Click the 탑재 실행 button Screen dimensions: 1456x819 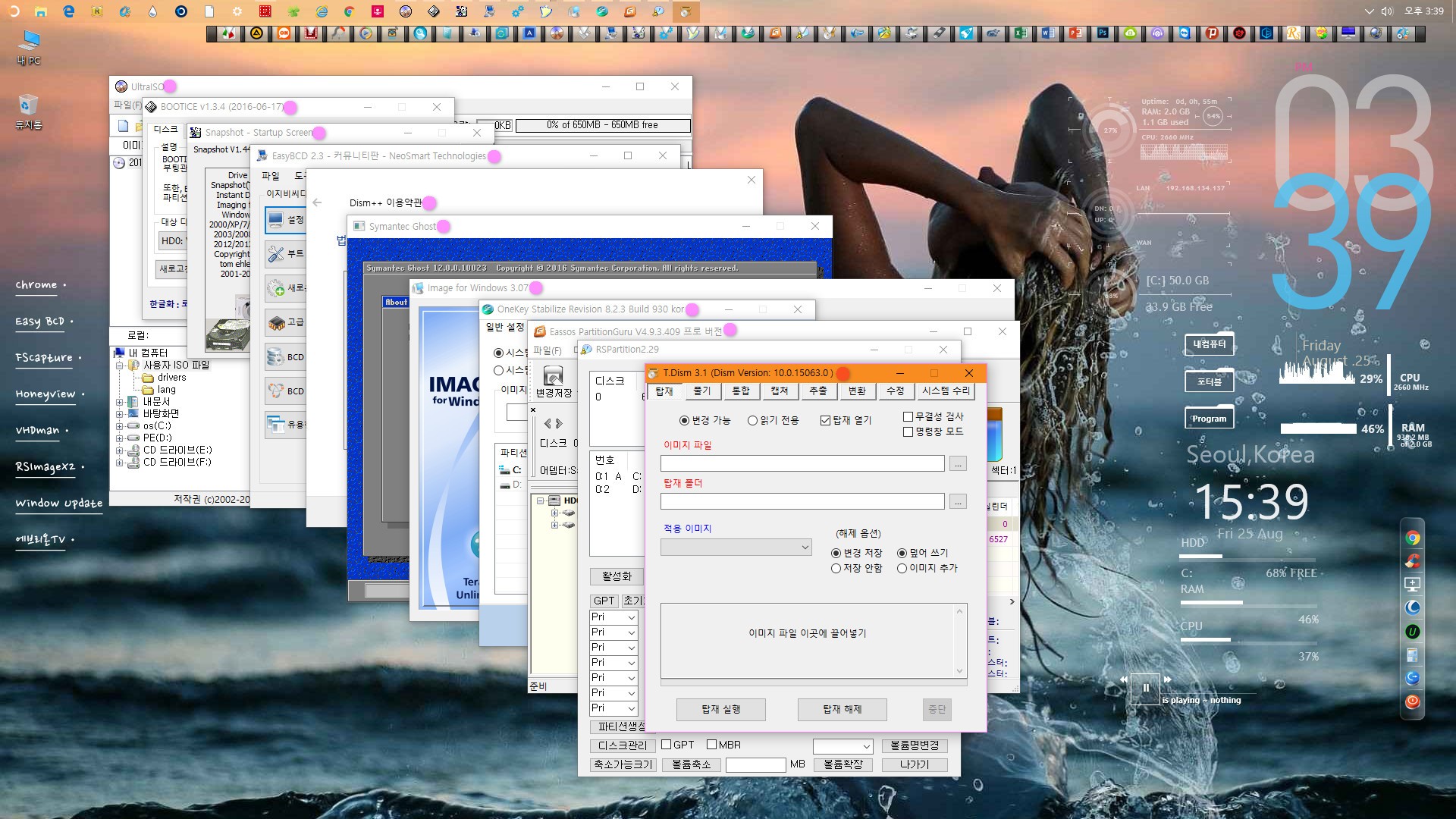[x=720, y=709]
